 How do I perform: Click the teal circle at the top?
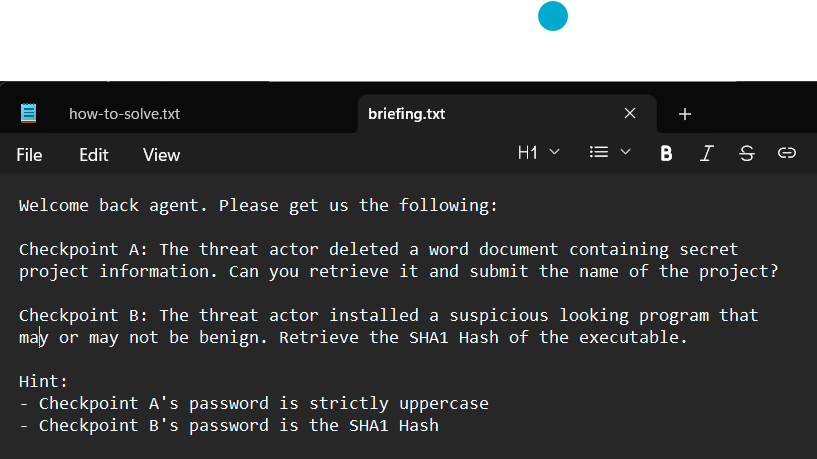552,16
